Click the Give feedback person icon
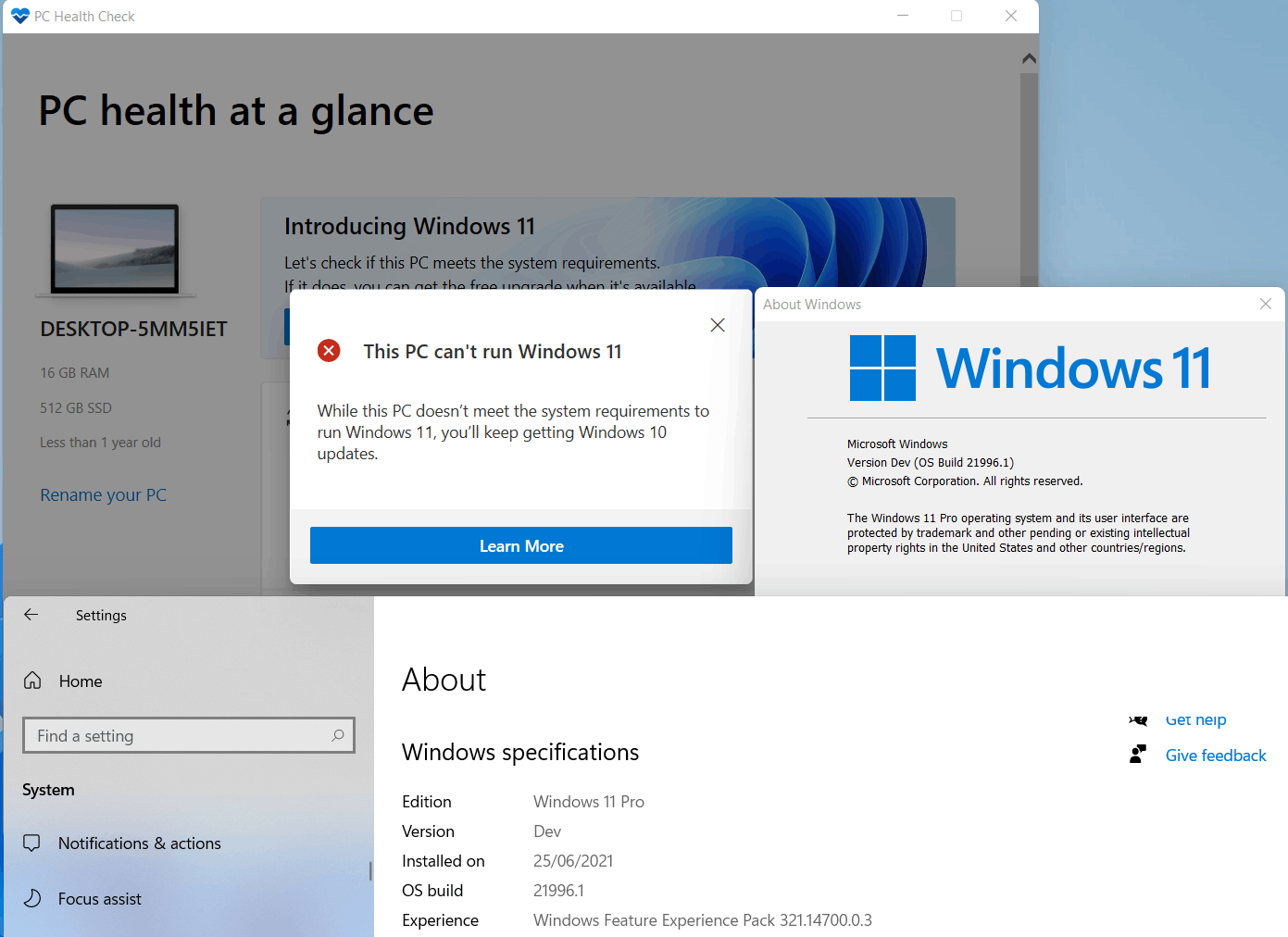The width and height of the screenshot is (1288, 937). [1138, 755]
